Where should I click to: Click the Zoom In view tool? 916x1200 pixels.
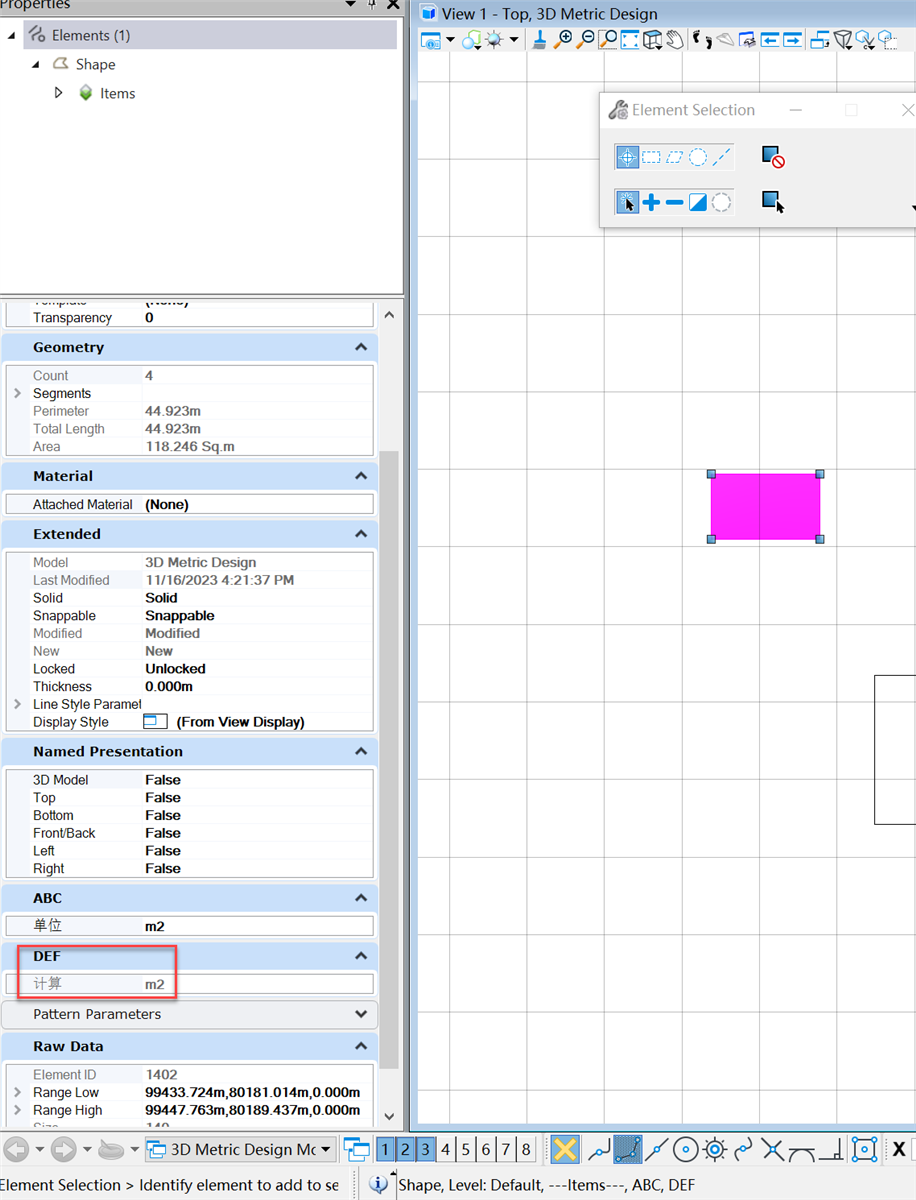564,40
